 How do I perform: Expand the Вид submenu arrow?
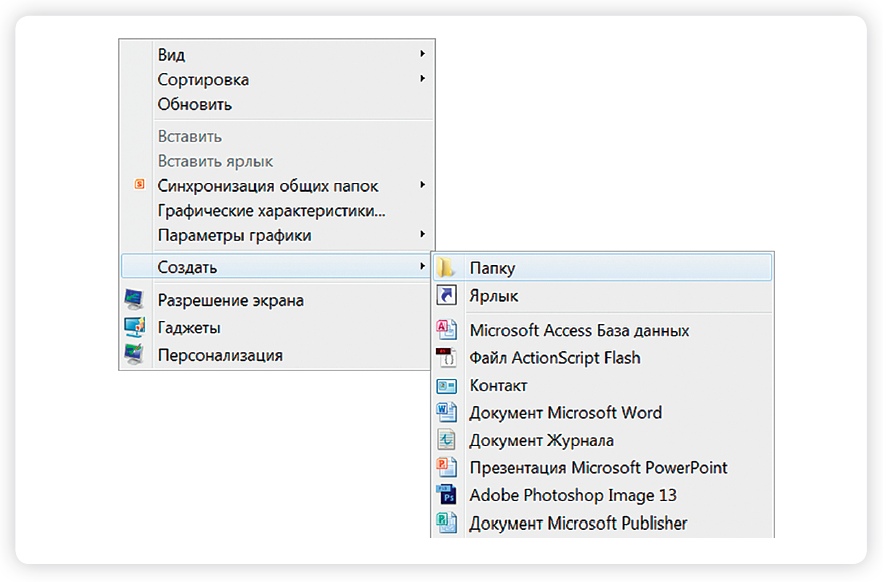[422, 54]
